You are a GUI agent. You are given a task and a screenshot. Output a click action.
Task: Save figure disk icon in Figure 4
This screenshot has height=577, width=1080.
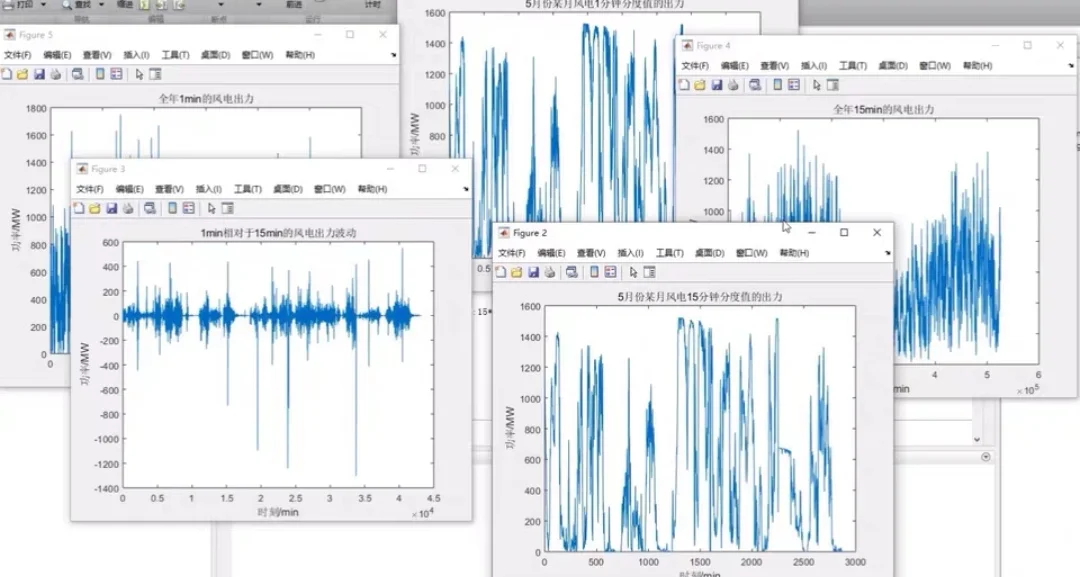[x=717, y=85]
